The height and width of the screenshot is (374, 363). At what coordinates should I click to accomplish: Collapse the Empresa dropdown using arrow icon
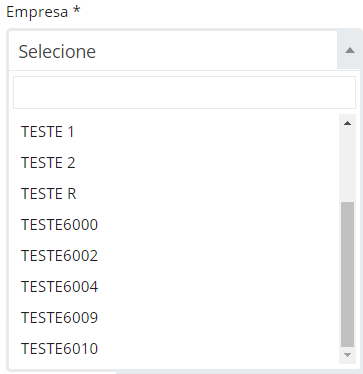(x=349, y=51)
